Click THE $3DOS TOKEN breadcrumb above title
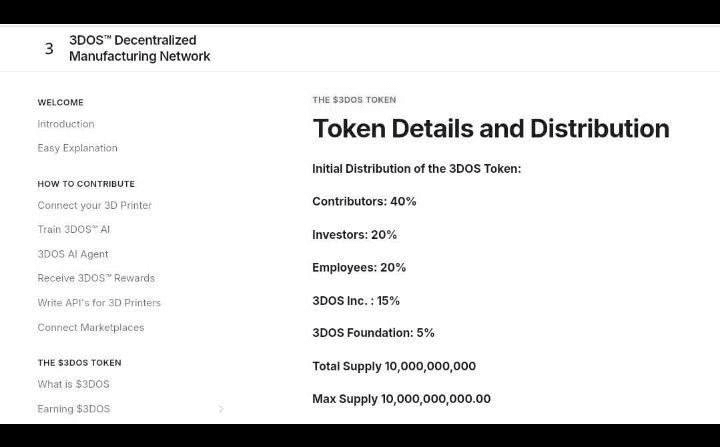The image size is (720, 447). (x=354, y=100)
